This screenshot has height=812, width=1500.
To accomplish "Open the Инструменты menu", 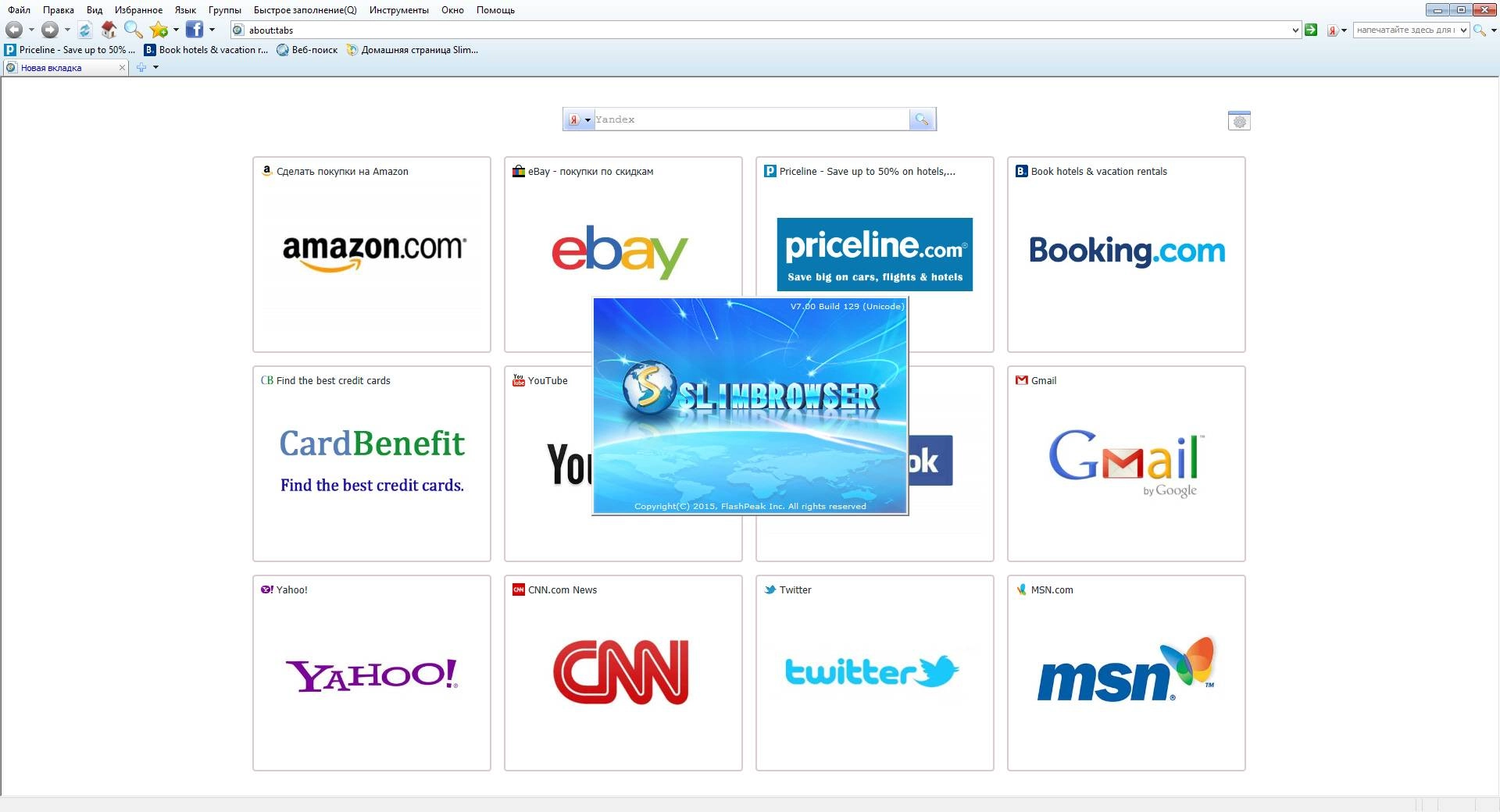I will point(399,10).
